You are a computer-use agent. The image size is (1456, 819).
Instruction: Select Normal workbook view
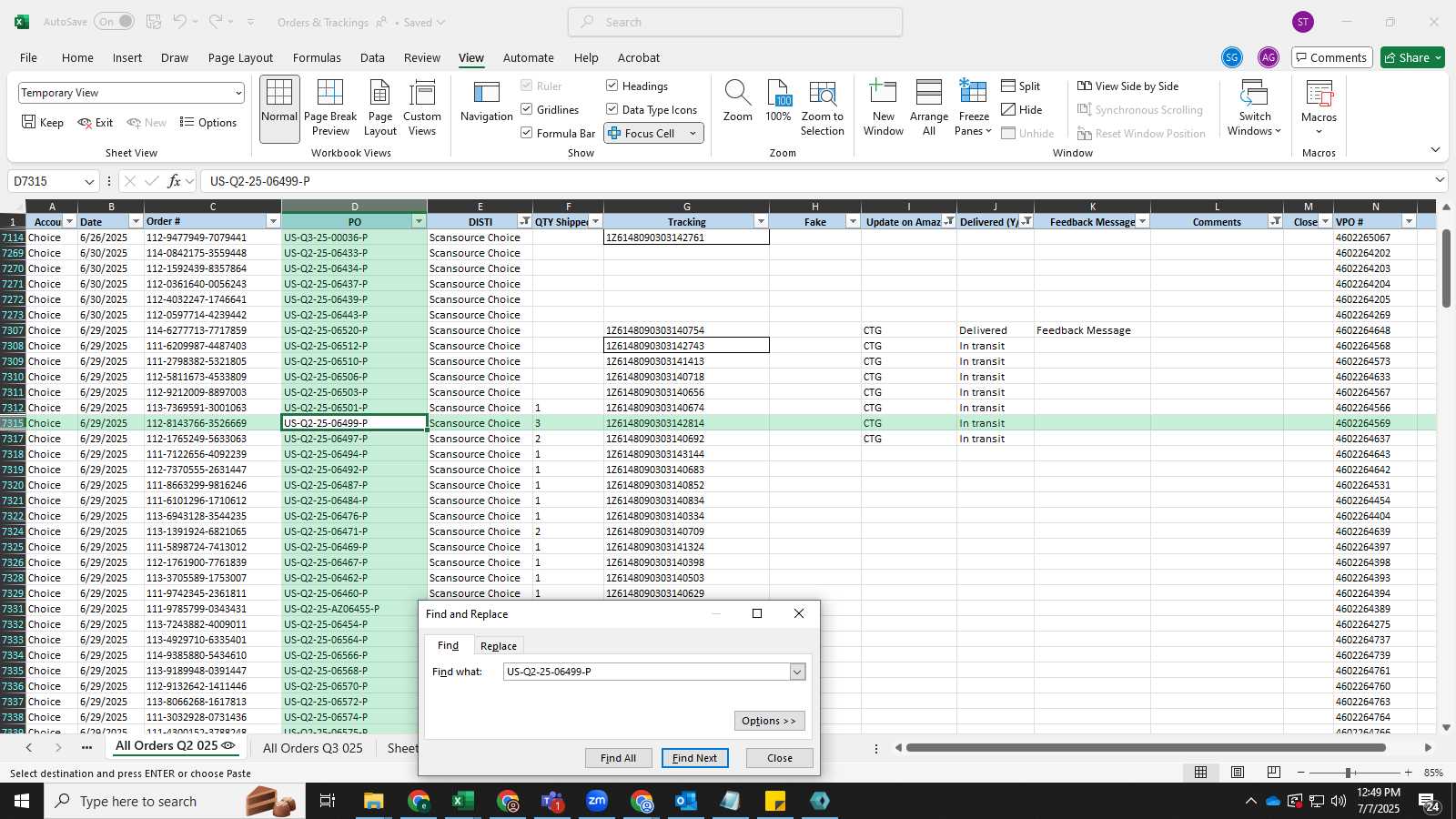pyautogui.click(x=279, y=109)
